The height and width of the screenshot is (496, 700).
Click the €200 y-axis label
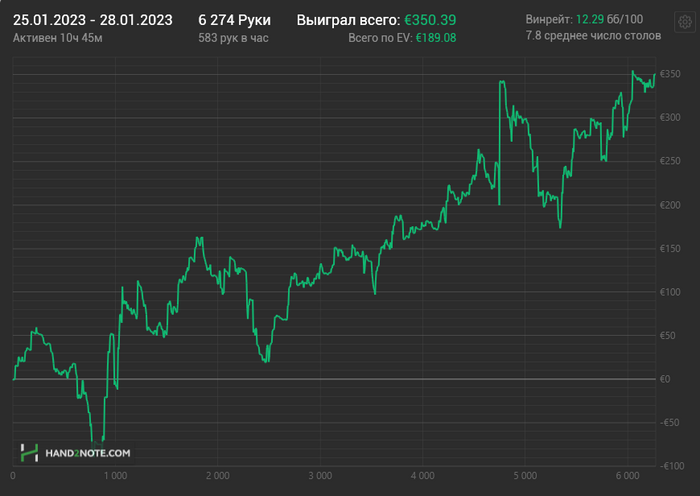[x=670, y=205]
